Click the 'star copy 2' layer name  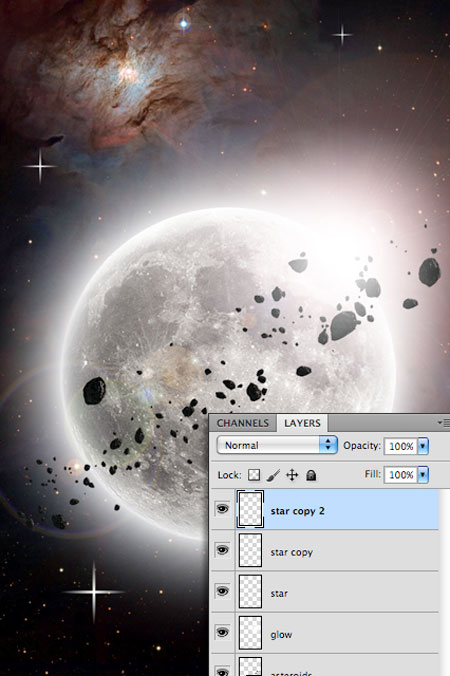point(297,511)
